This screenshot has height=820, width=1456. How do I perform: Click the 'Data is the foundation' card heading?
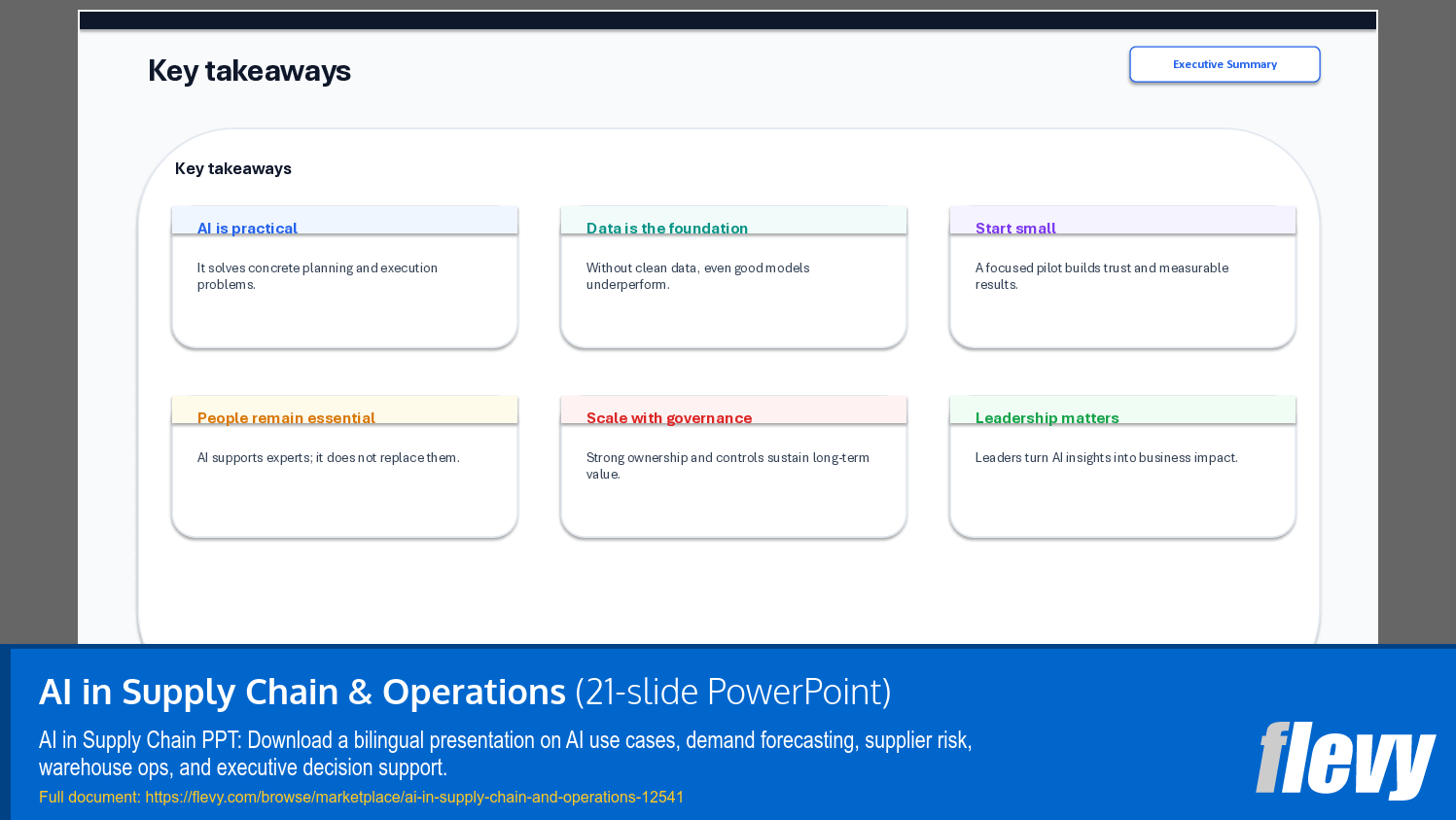pos(667,228)
